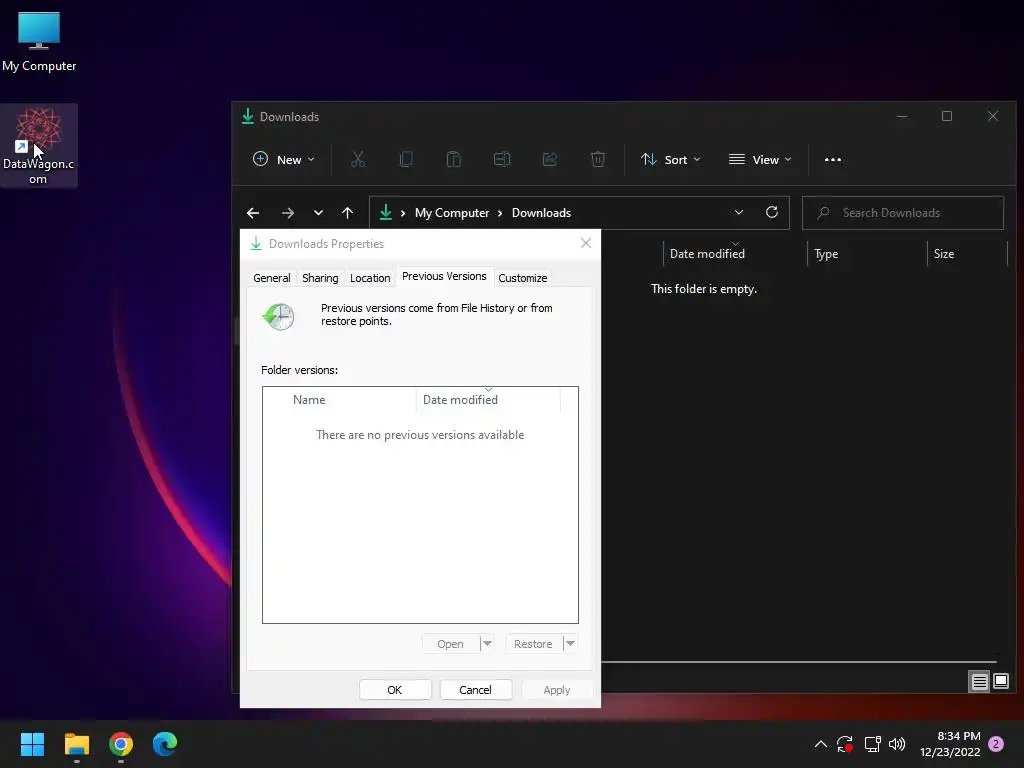The height and width of the screenshot is (768, 1024).
Task: Show hidden system tray icons
Action: [821, 744]
